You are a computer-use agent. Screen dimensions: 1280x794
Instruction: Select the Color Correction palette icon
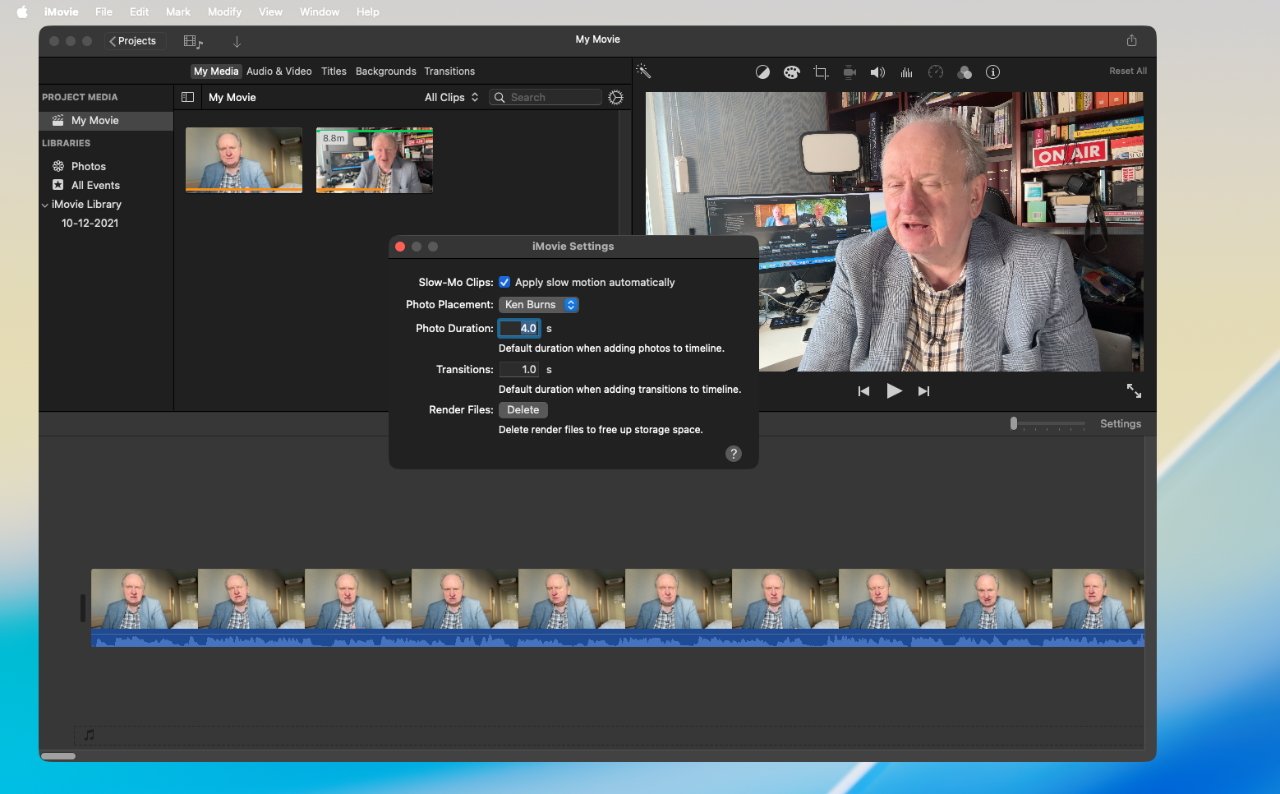791,71
